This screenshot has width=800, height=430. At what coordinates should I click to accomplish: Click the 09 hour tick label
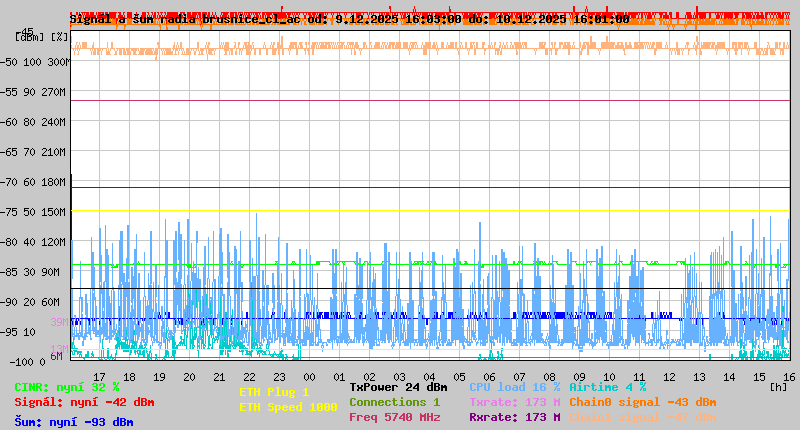(x=579, y=377)
